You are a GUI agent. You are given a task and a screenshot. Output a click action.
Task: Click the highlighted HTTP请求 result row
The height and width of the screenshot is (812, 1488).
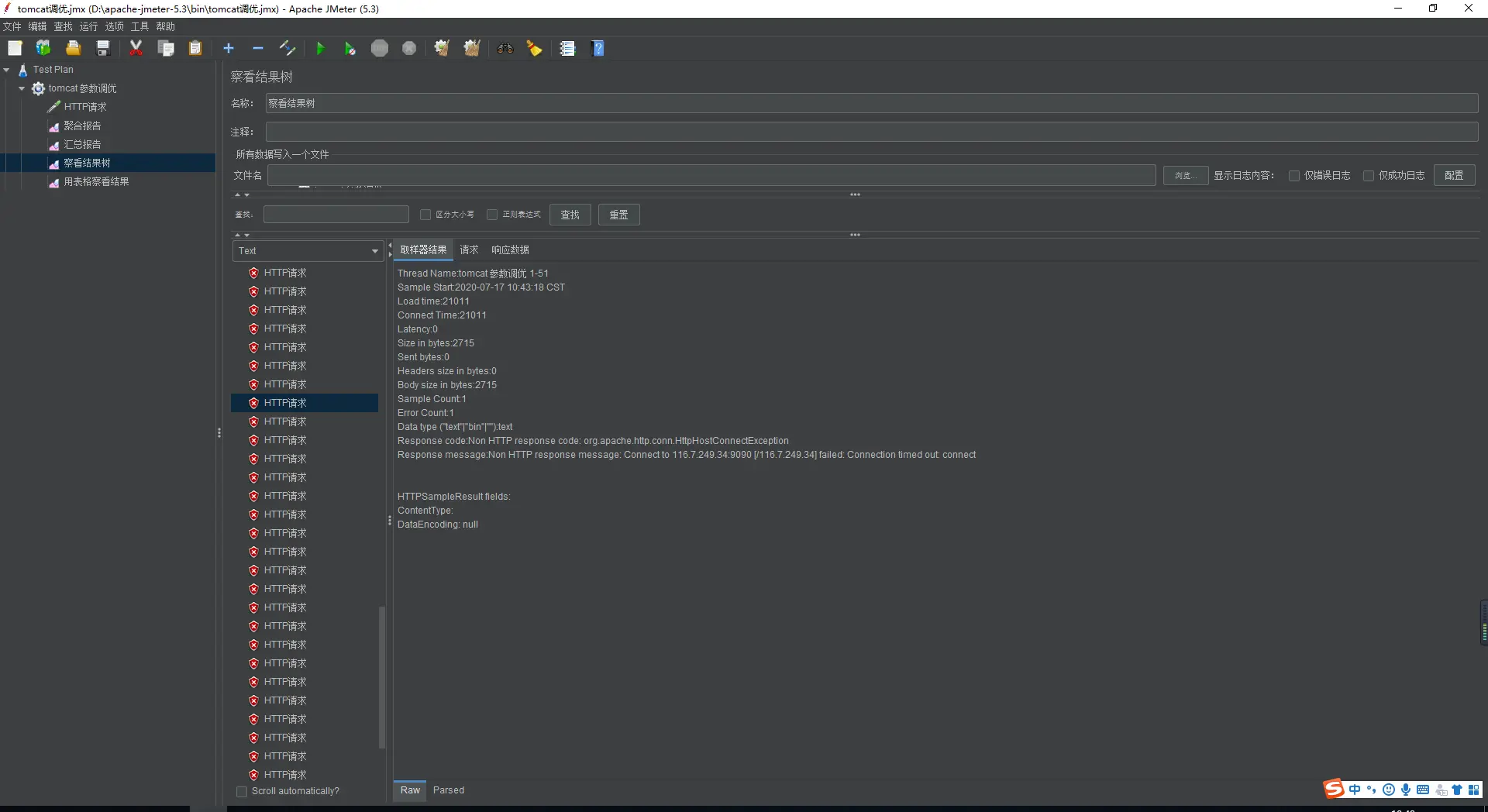pos(305,403)
